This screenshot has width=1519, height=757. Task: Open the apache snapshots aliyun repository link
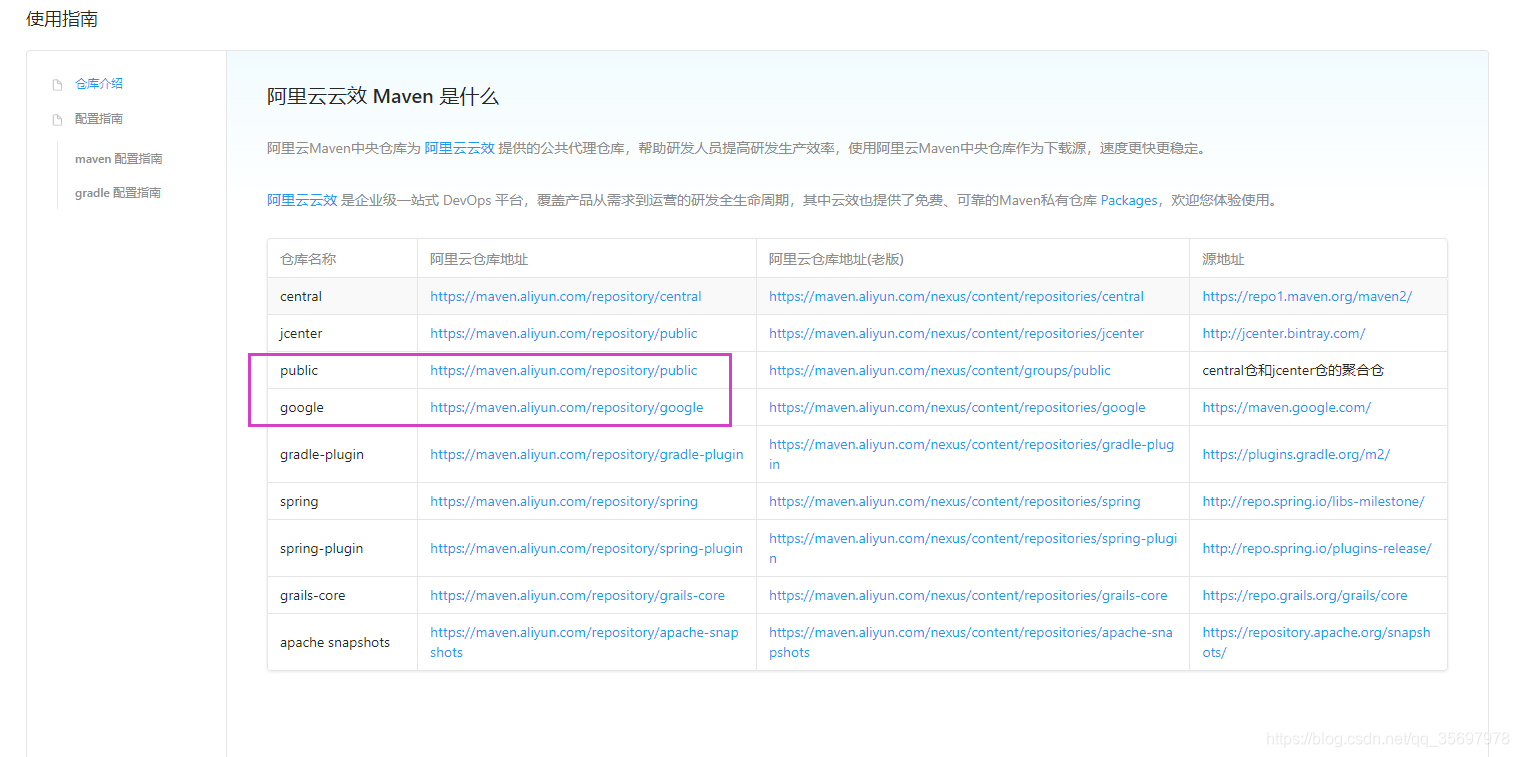pyautogui.click(x=584, y=642)
